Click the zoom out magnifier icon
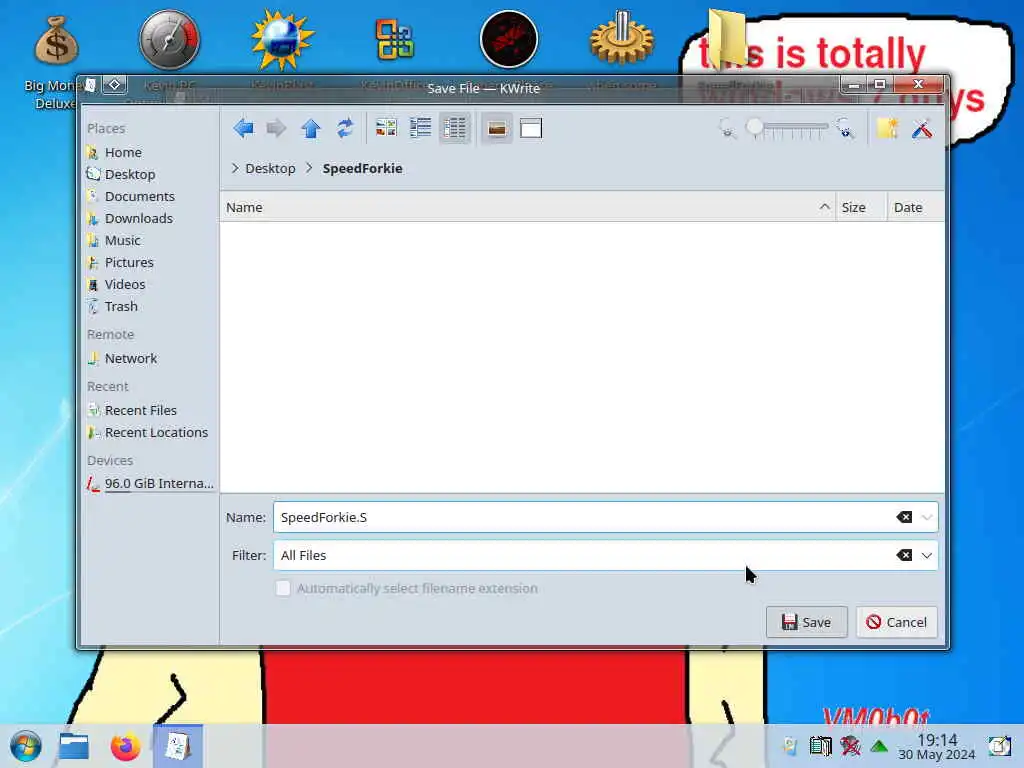Screen dimensions: 1024x768 [728, 128]
